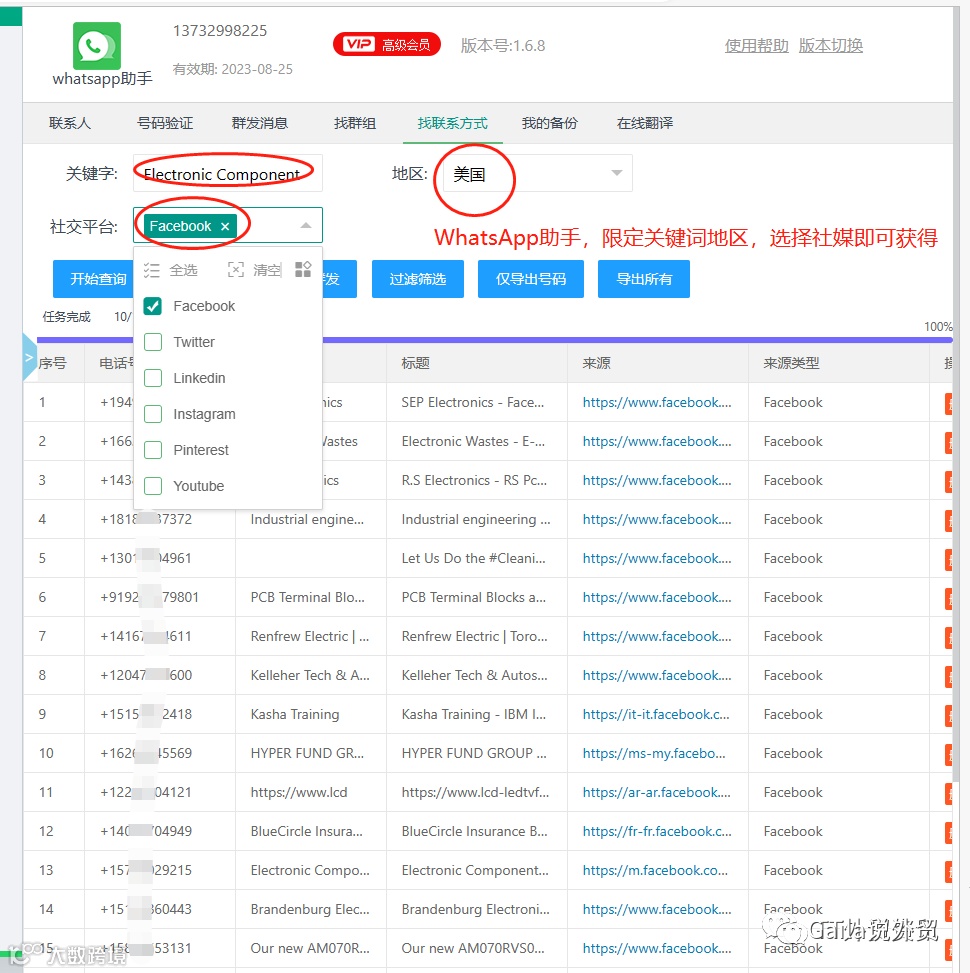Click the orange action icon on row 1
970x973 pixels.
click(x=949, y=402)
